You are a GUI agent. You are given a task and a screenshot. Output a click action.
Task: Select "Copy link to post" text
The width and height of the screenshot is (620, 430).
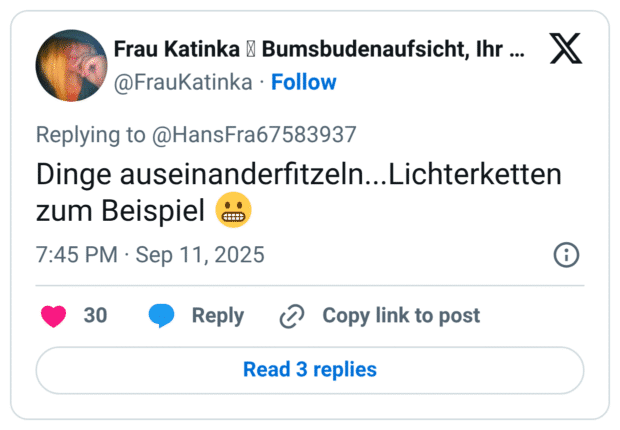pyautogui.click(x=401, y=316)
